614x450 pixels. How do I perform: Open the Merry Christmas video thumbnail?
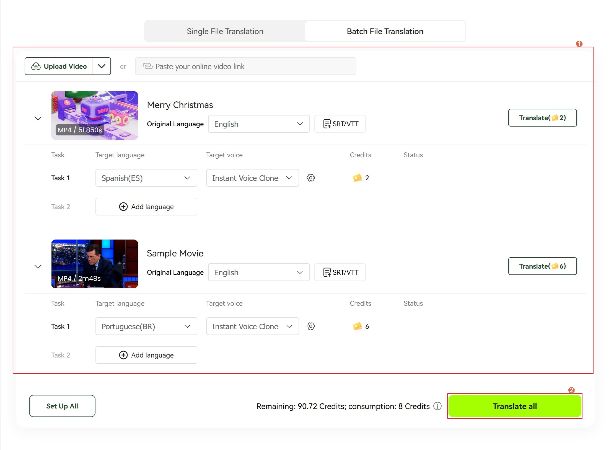pyautogui.click(x=94, y=116)
